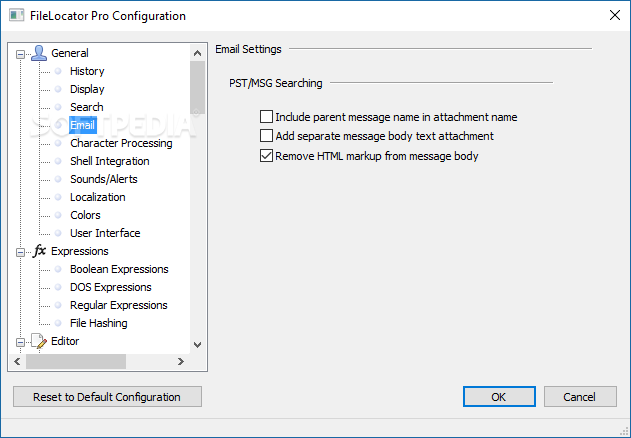This screenshot has height=438, width=631.
Task: Click the tree scroll right arrow
Action: click(181, 362)
